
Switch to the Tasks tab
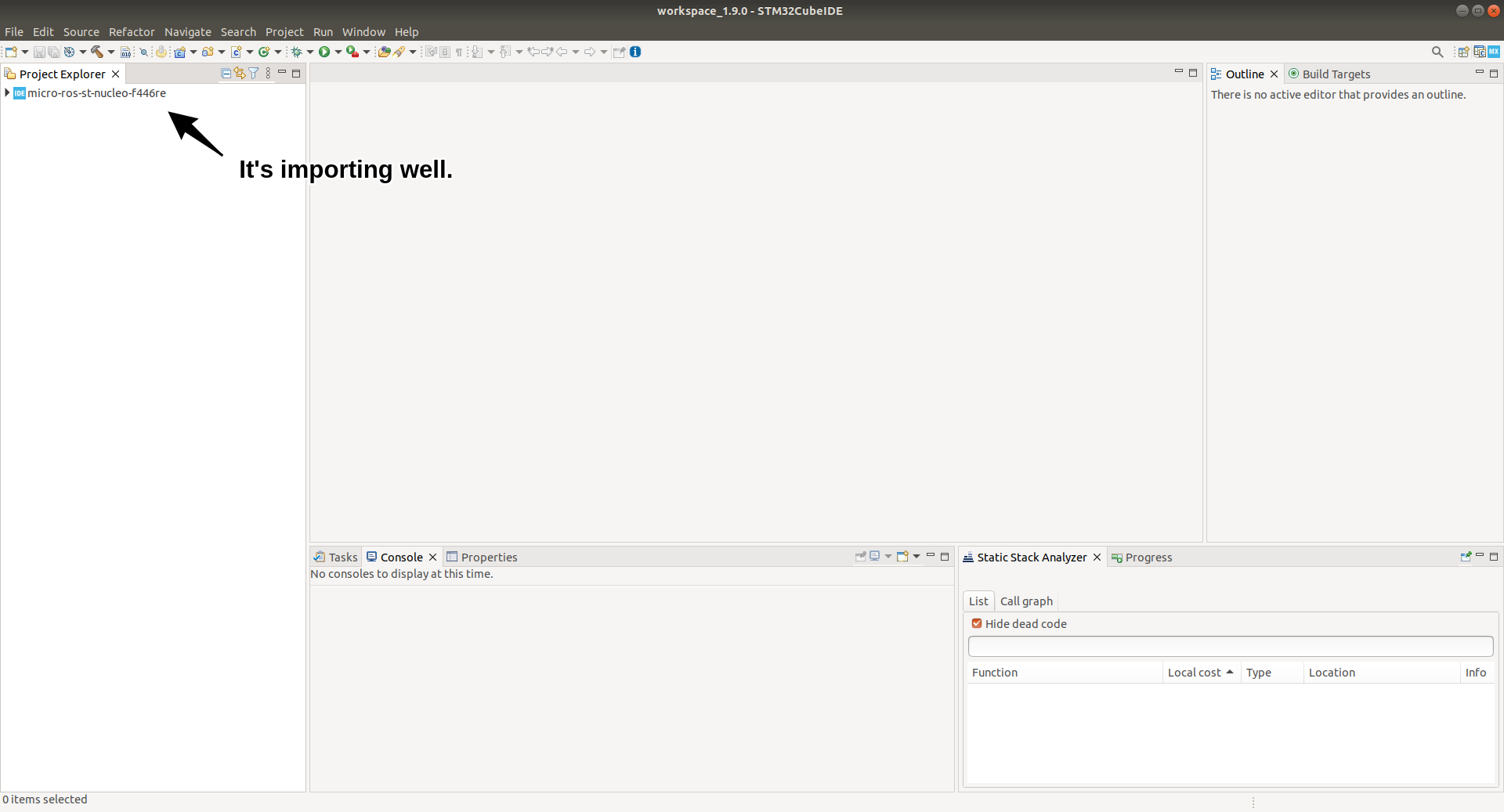336,558
